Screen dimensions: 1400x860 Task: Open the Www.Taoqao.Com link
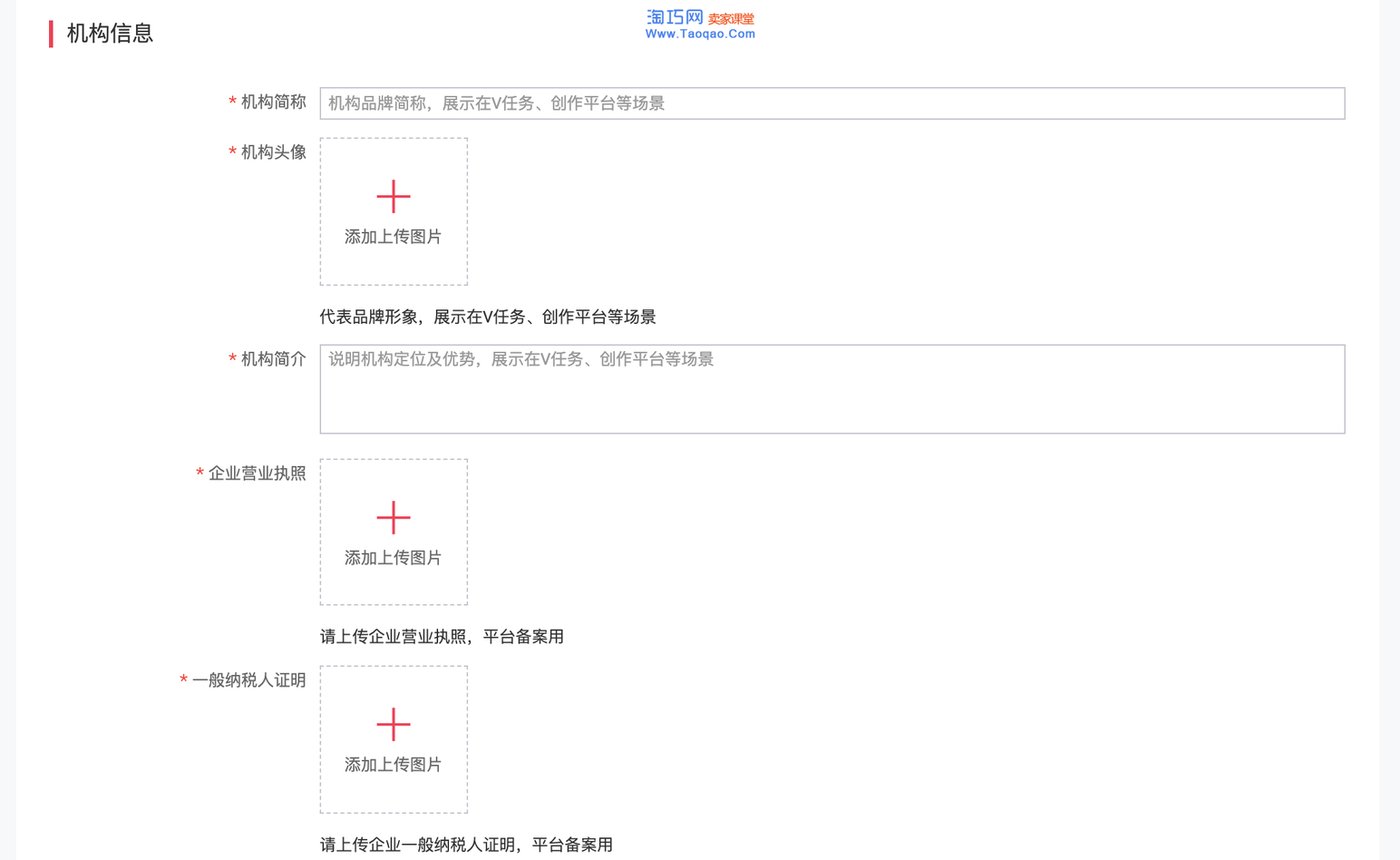tap(700, 34)
